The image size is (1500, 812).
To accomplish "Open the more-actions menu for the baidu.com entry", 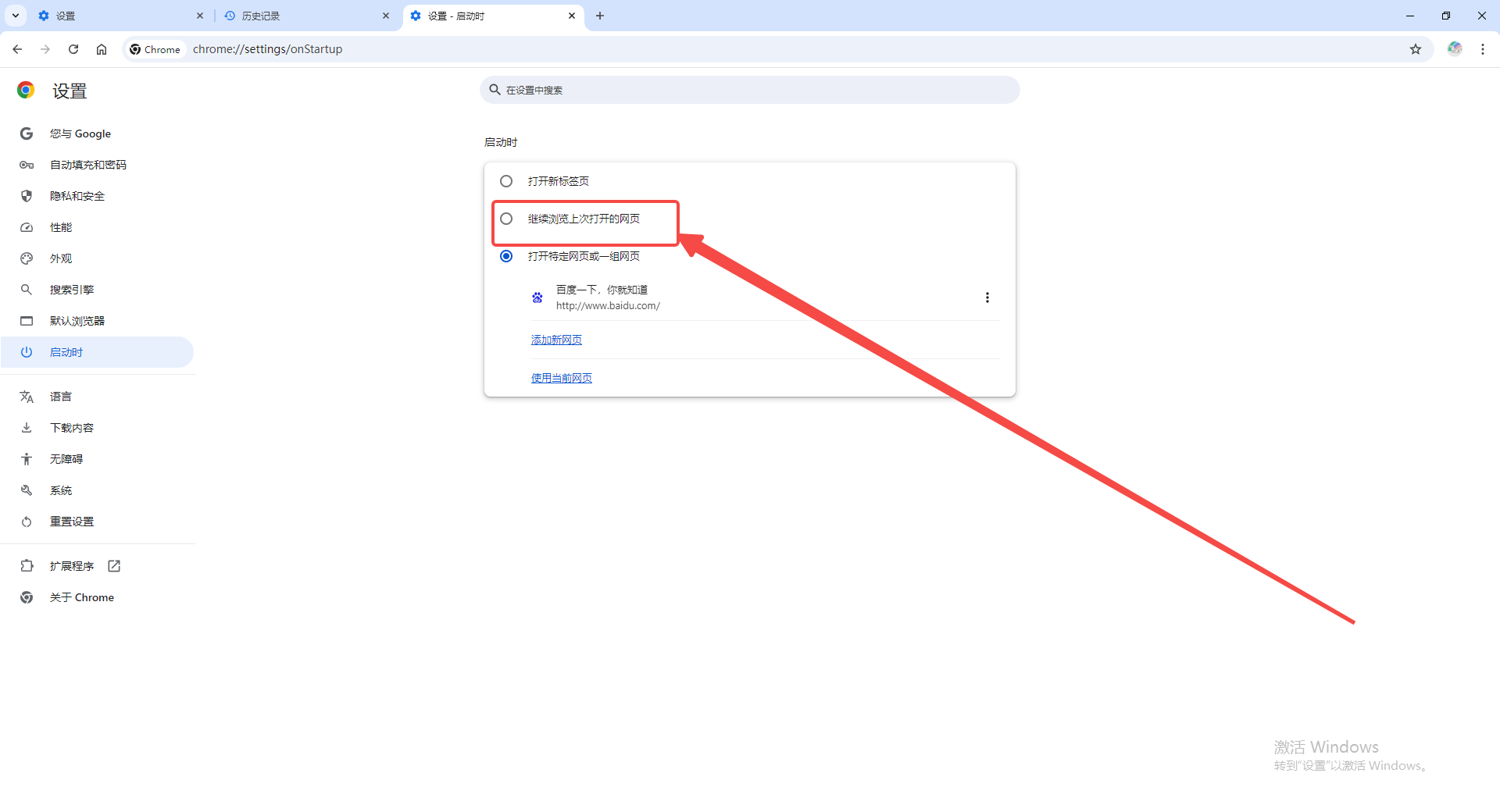I will tap(987, 297).
